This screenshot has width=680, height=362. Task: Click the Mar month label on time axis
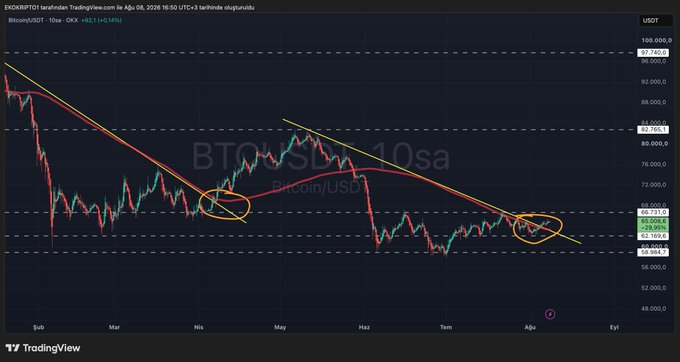[x=114, y=327]
